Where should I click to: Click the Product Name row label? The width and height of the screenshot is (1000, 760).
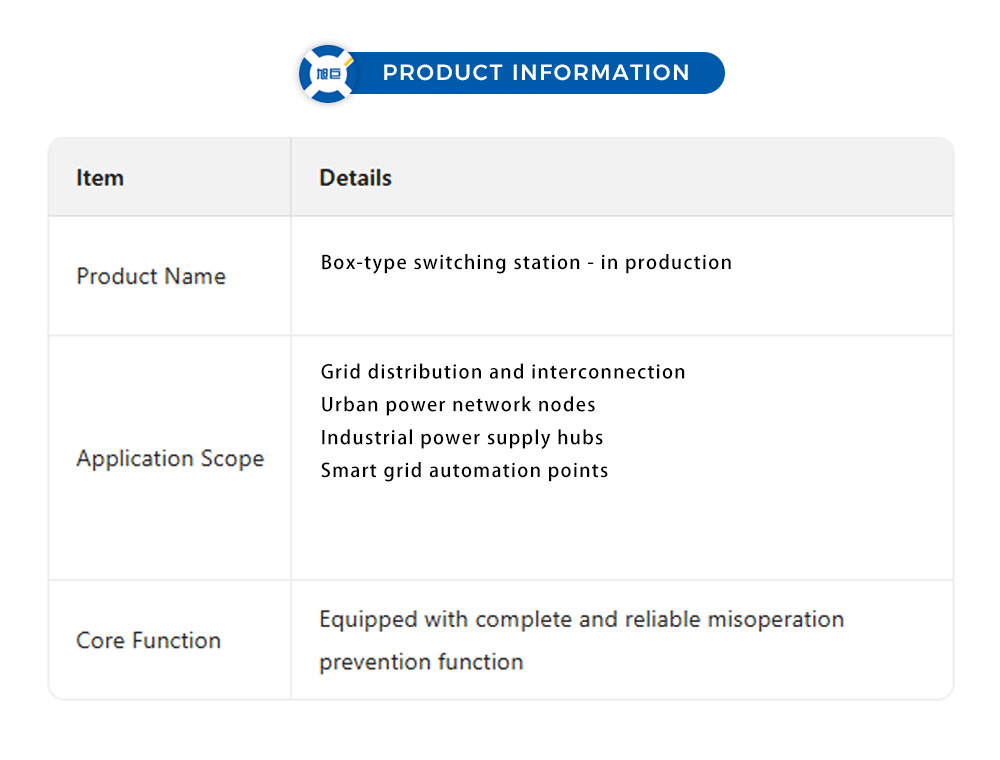click(151, 276)
